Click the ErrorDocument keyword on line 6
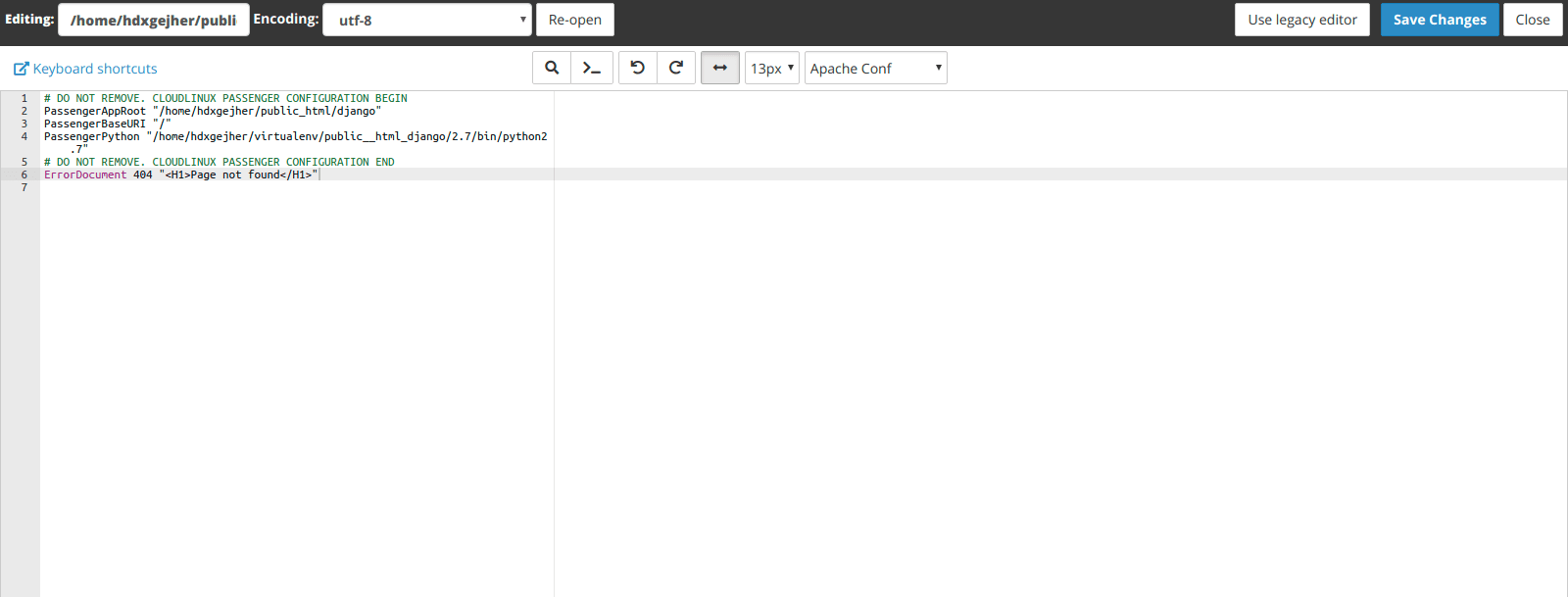This screenshot has width=1568, height=597. click(x=85, y=174)
